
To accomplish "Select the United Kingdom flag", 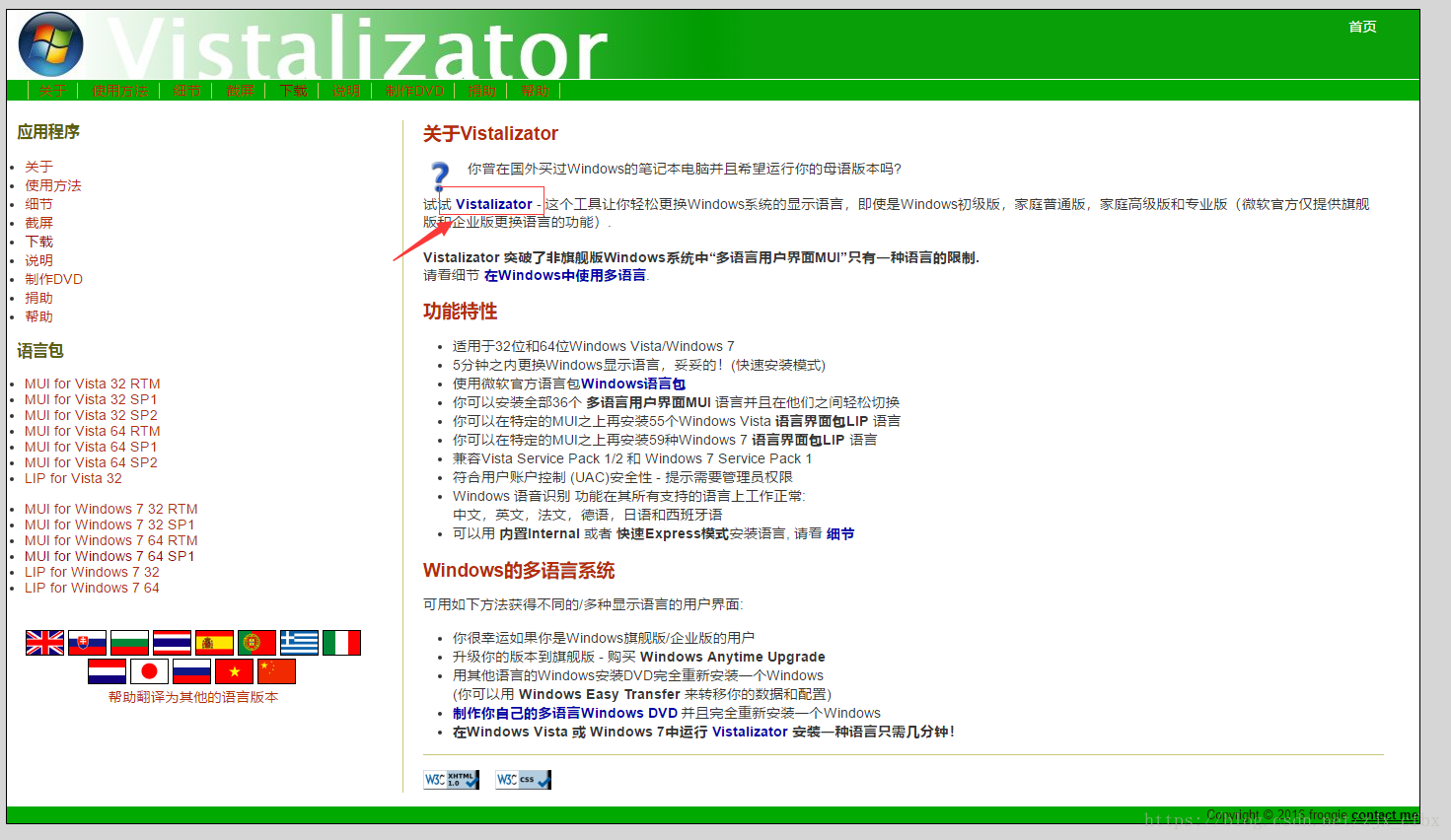I will click(44, 643).
